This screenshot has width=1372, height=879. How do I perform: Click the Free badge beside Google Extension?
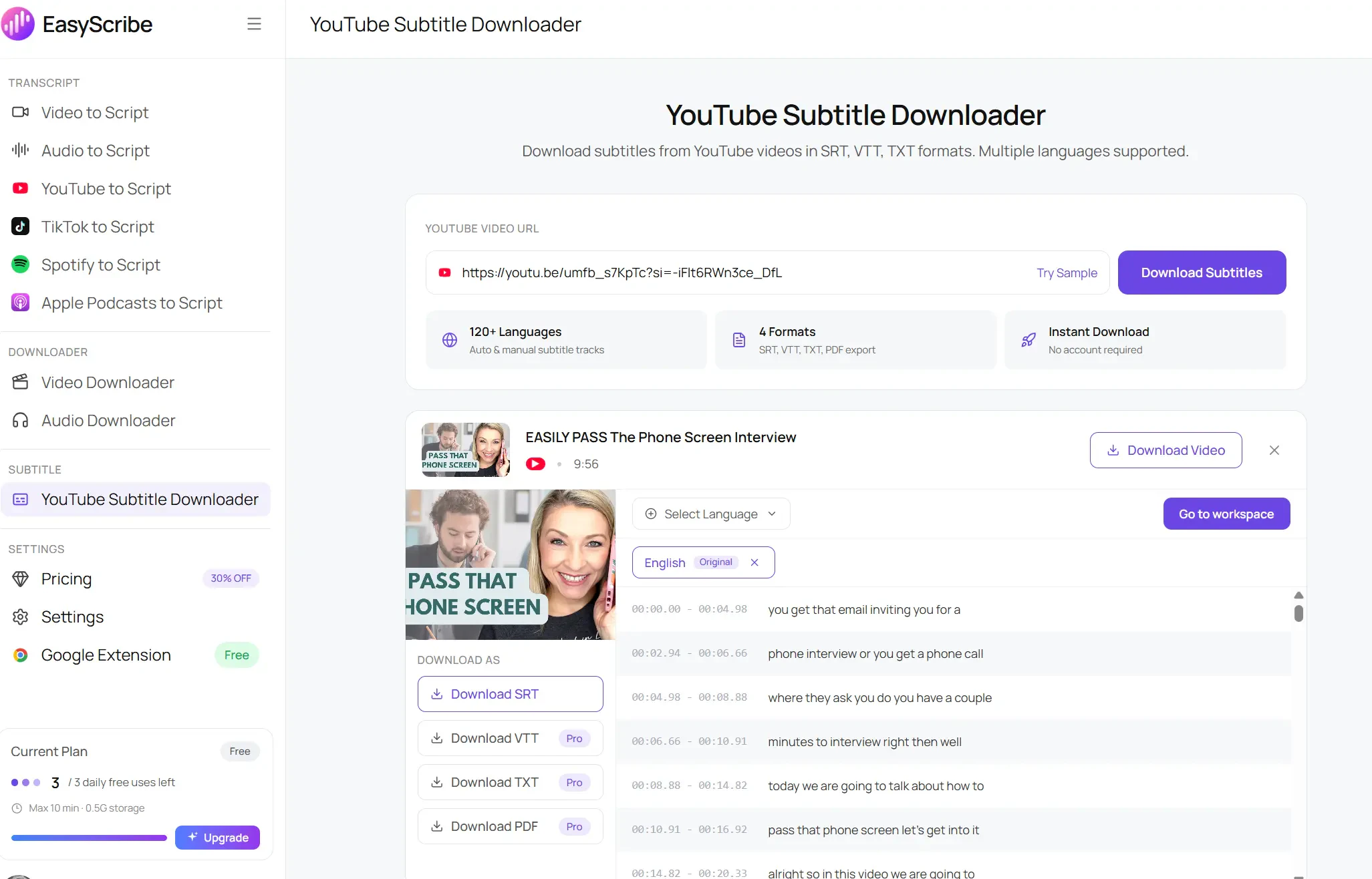pyautogui.click(x=237, y=655)
